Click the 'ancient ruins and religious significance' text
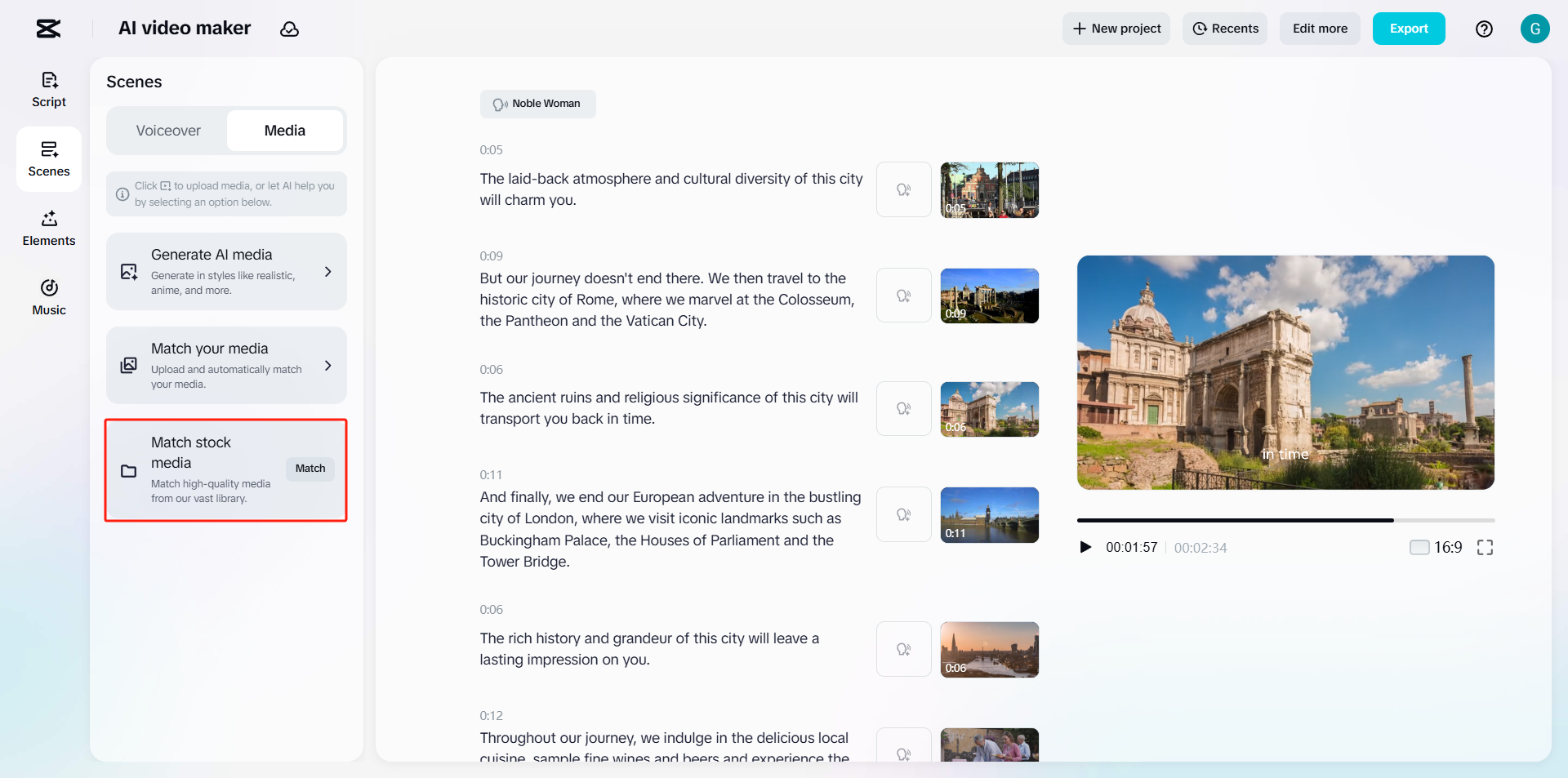Viewport: 1568px width, 778px height. pyautogui.click(x=669, y=408)
